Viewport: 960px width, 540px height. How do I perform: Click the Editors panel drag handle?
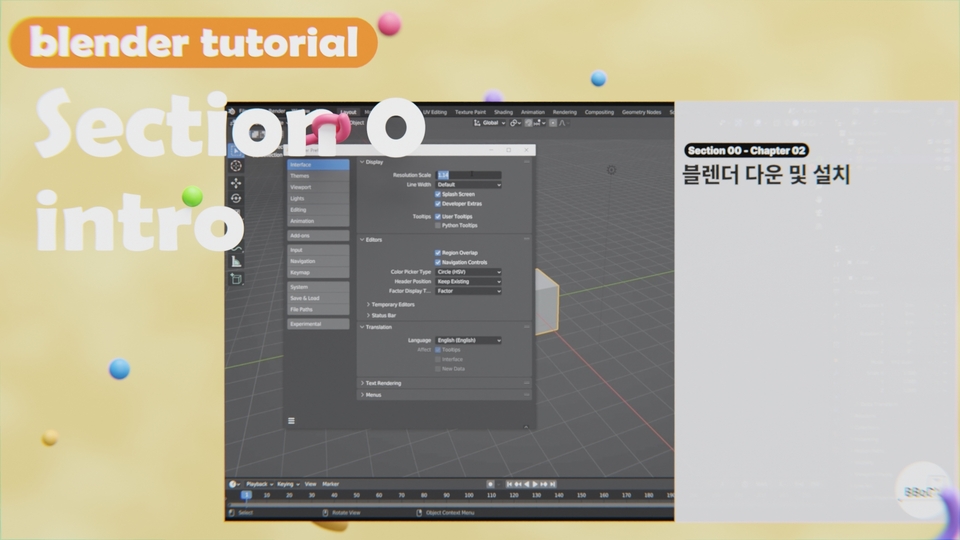click(527, 239)
